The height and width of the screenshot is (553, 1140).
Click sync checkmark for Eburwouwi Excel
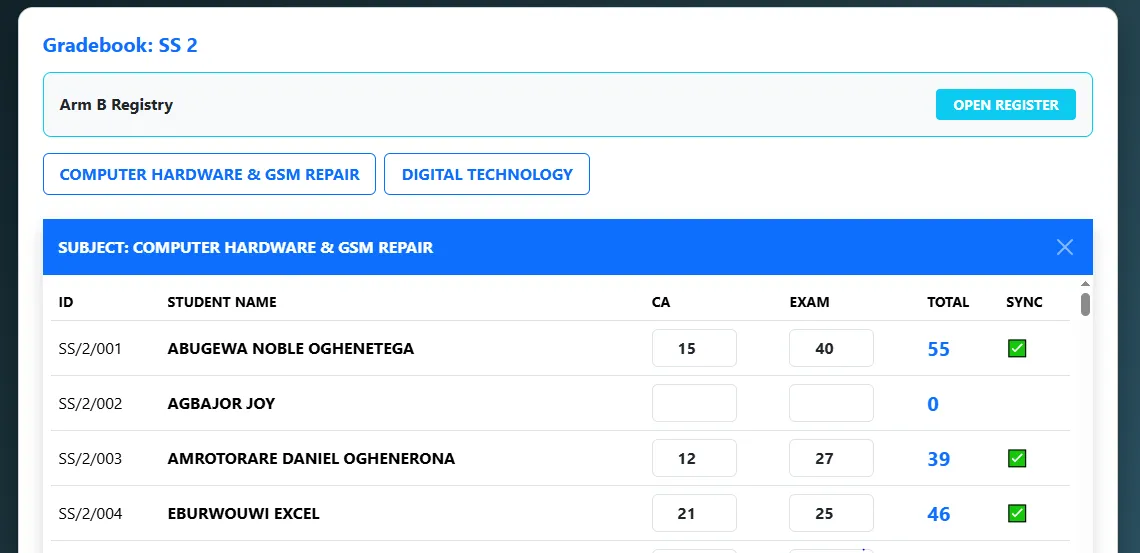[1017, 514]
